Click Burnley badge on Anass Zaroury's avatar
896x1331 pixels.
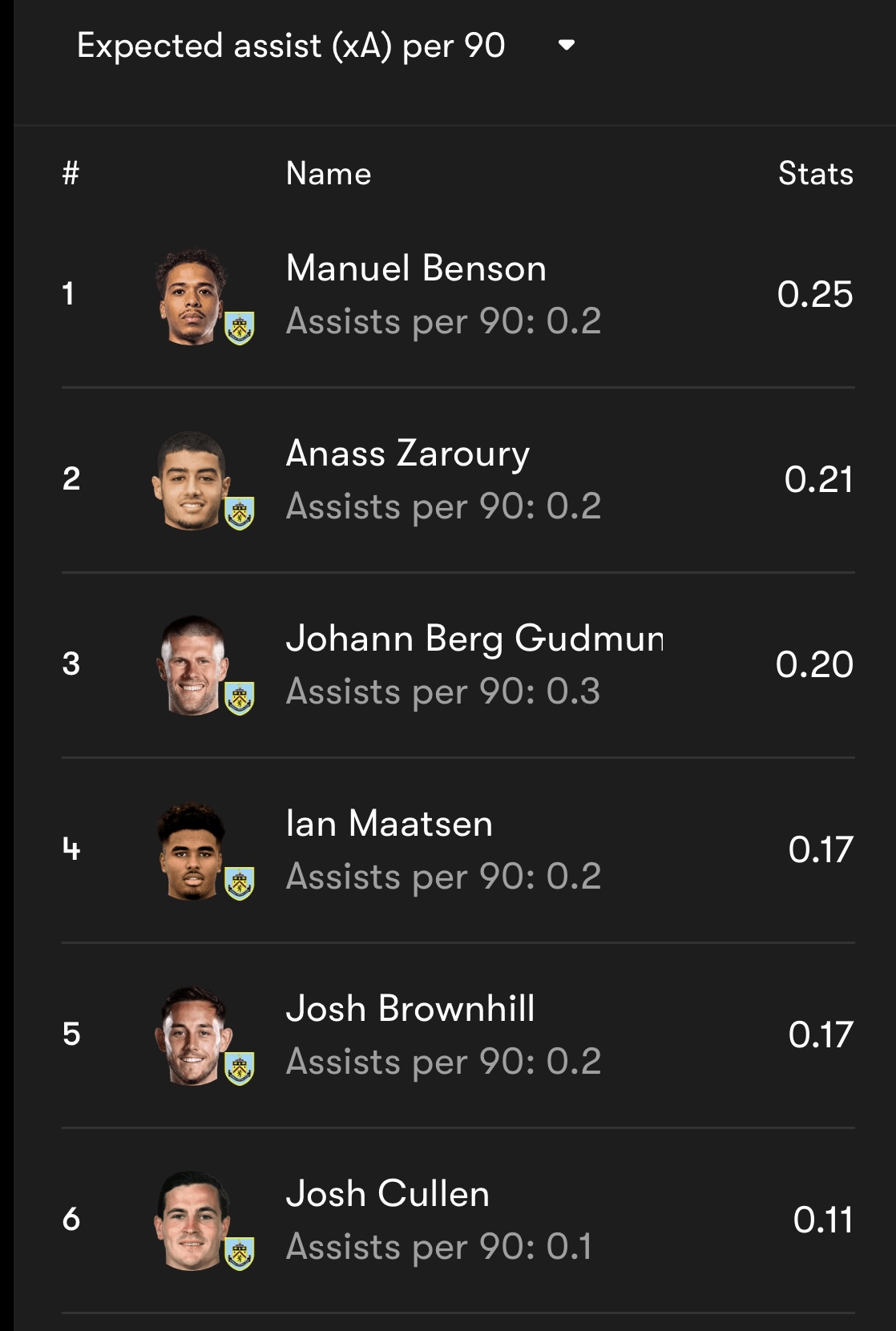point(240,514)
